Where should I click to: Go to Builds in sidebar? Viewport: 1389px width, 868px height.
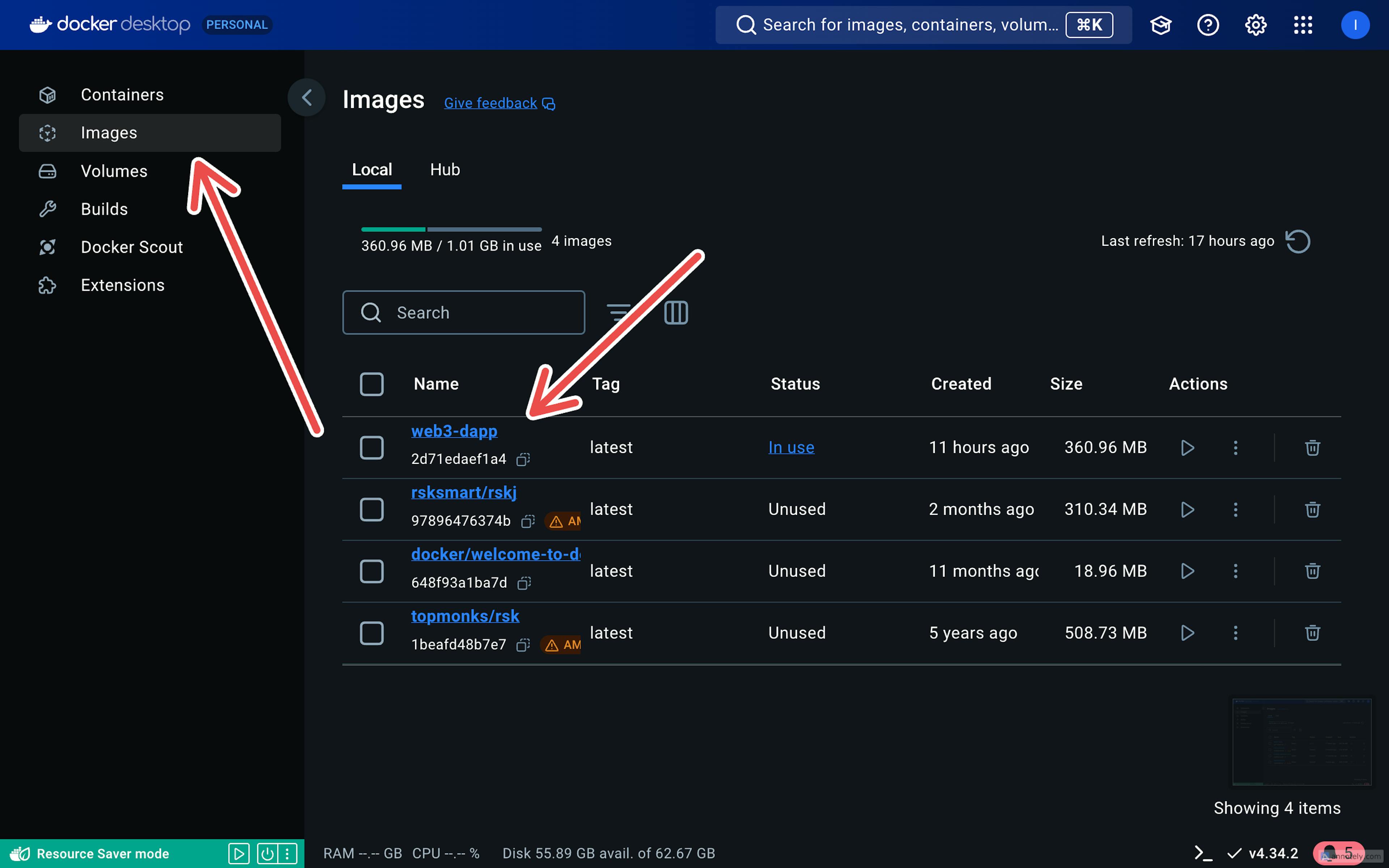pyautogui.click(x=150, y=209)
